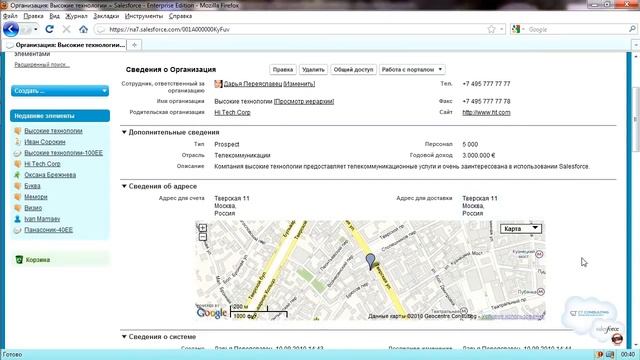Open recent item Ivan Mamaev
Image resolution: width=640 pixels, height=360 pixels.
(x=42, y=219)
